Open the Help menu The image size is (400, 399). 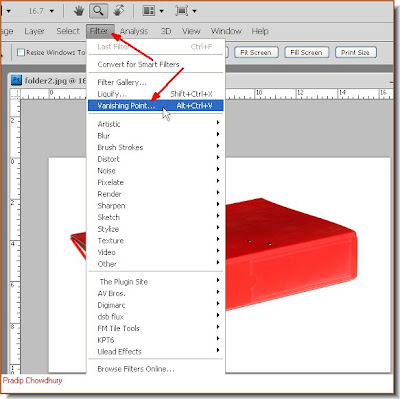pyautogui.click(x=260, y=31)
